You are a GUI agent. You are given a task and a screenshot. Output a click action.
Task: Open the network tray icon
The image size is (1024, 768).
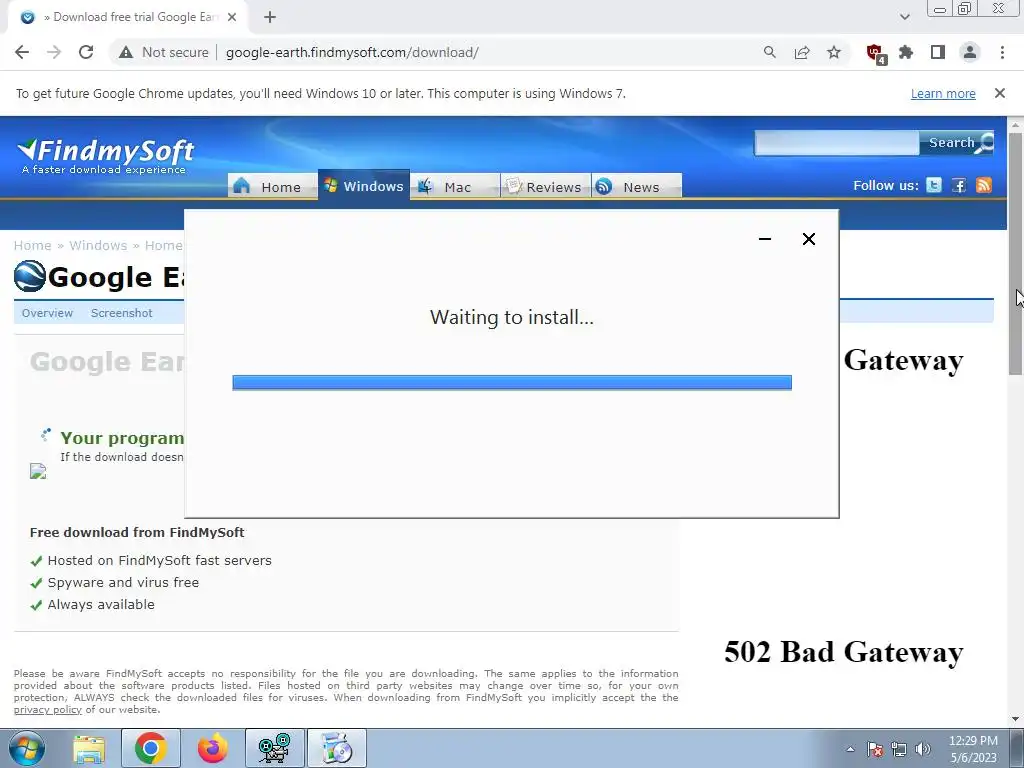899,749
